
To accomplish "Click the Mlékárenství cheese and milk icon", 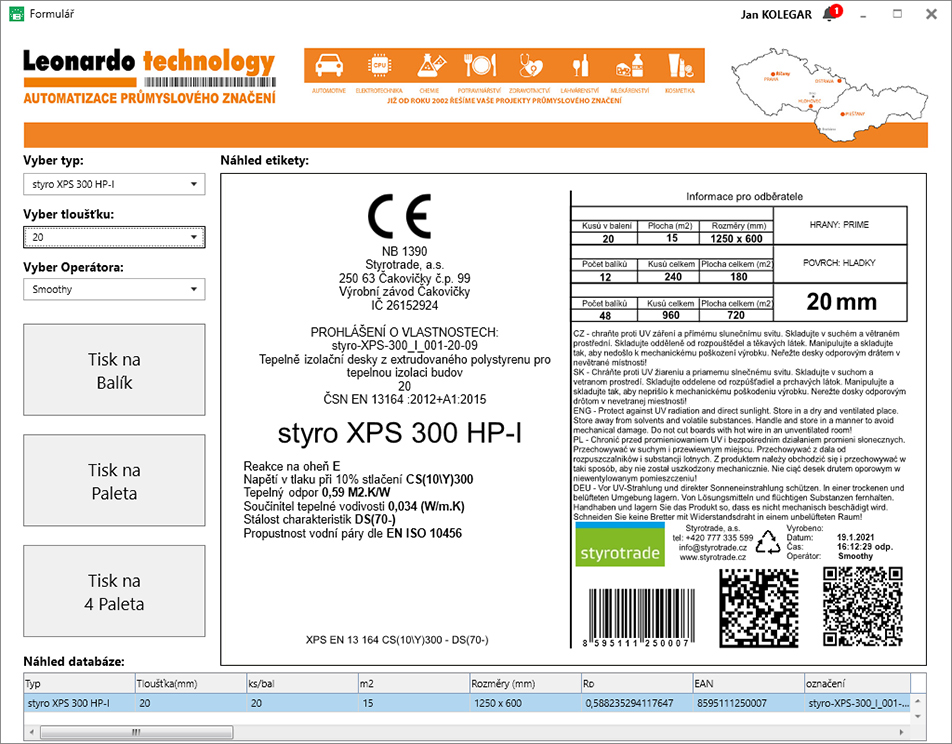I will click(629, 66).
